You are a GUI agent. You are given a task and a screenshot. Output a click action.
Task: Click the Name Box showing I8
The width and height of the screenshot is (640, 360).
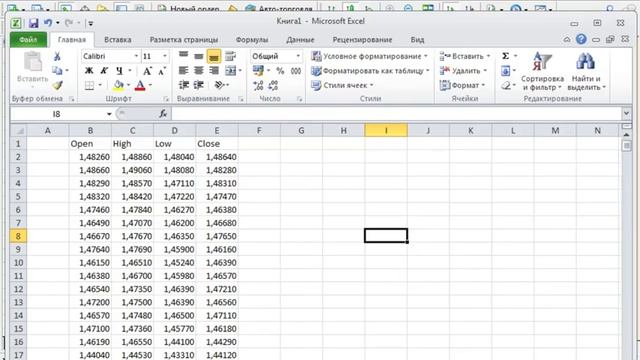57,114
